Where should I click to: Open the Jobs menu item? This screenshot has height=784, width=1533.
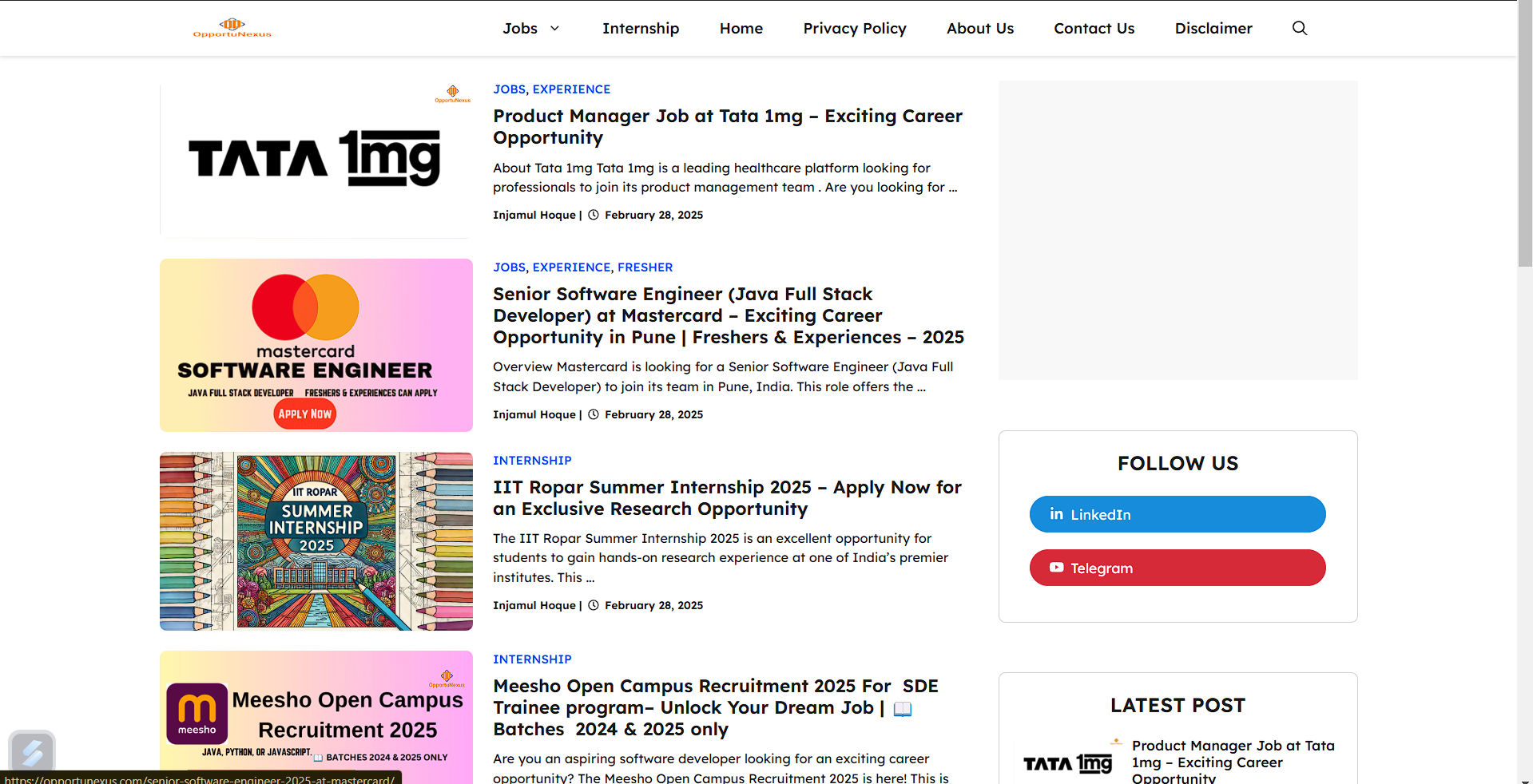[520, 28]
